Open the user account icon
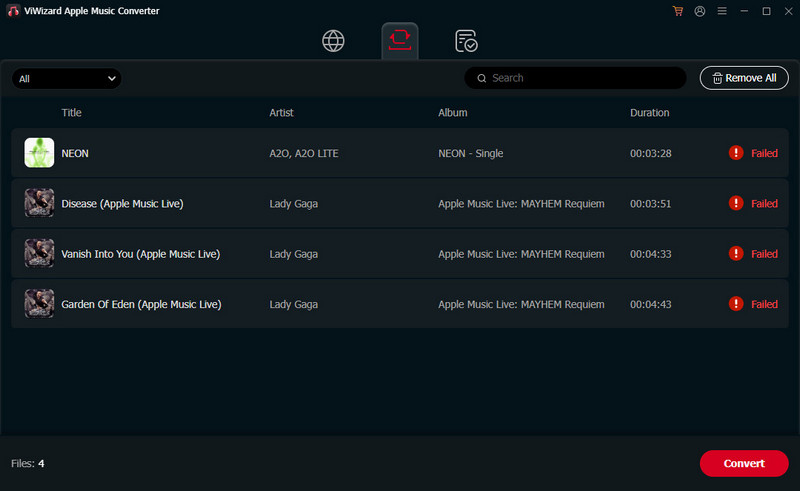The height and width of the screenshot is (491, 800). tap(700, 11)
